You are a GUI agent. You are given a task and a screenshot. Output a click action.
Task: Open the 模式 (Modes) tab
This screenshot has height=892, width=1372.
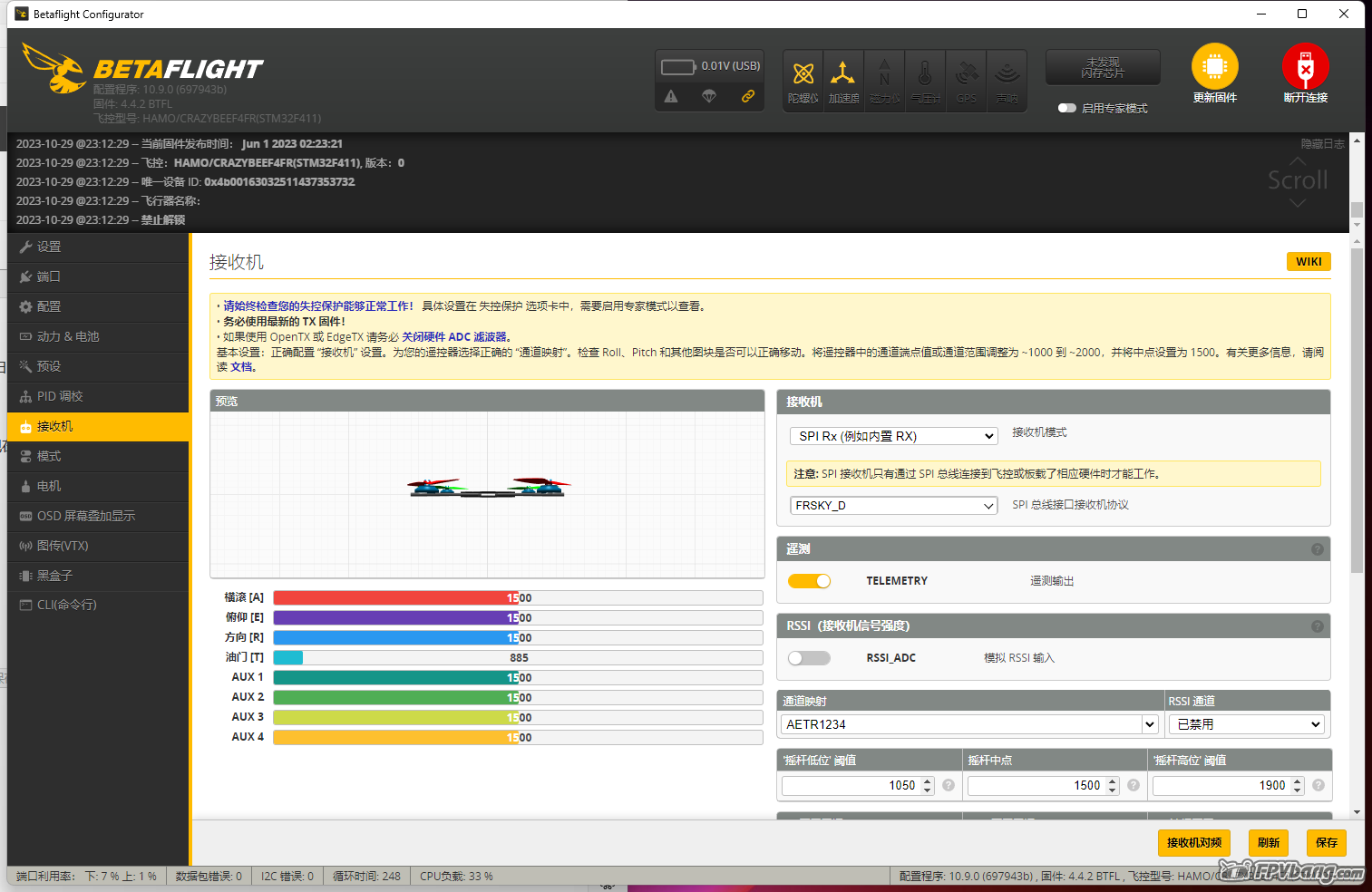[98, 456]
